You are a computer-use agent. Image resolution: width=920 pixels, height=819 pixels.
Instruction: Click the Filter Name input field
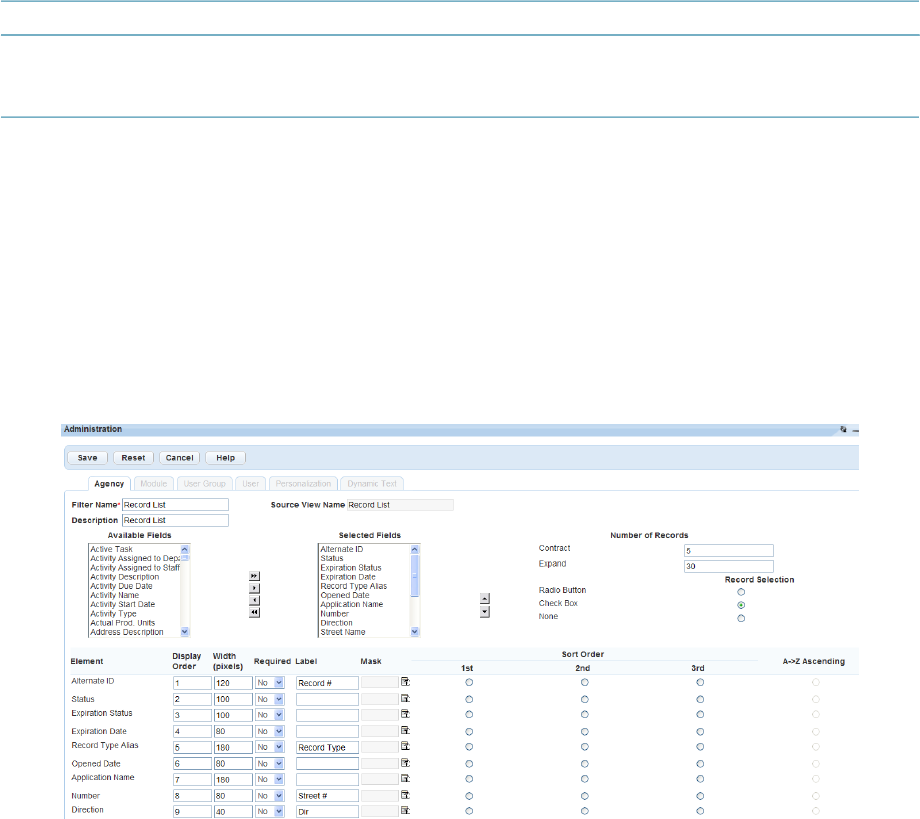(175, 505)
